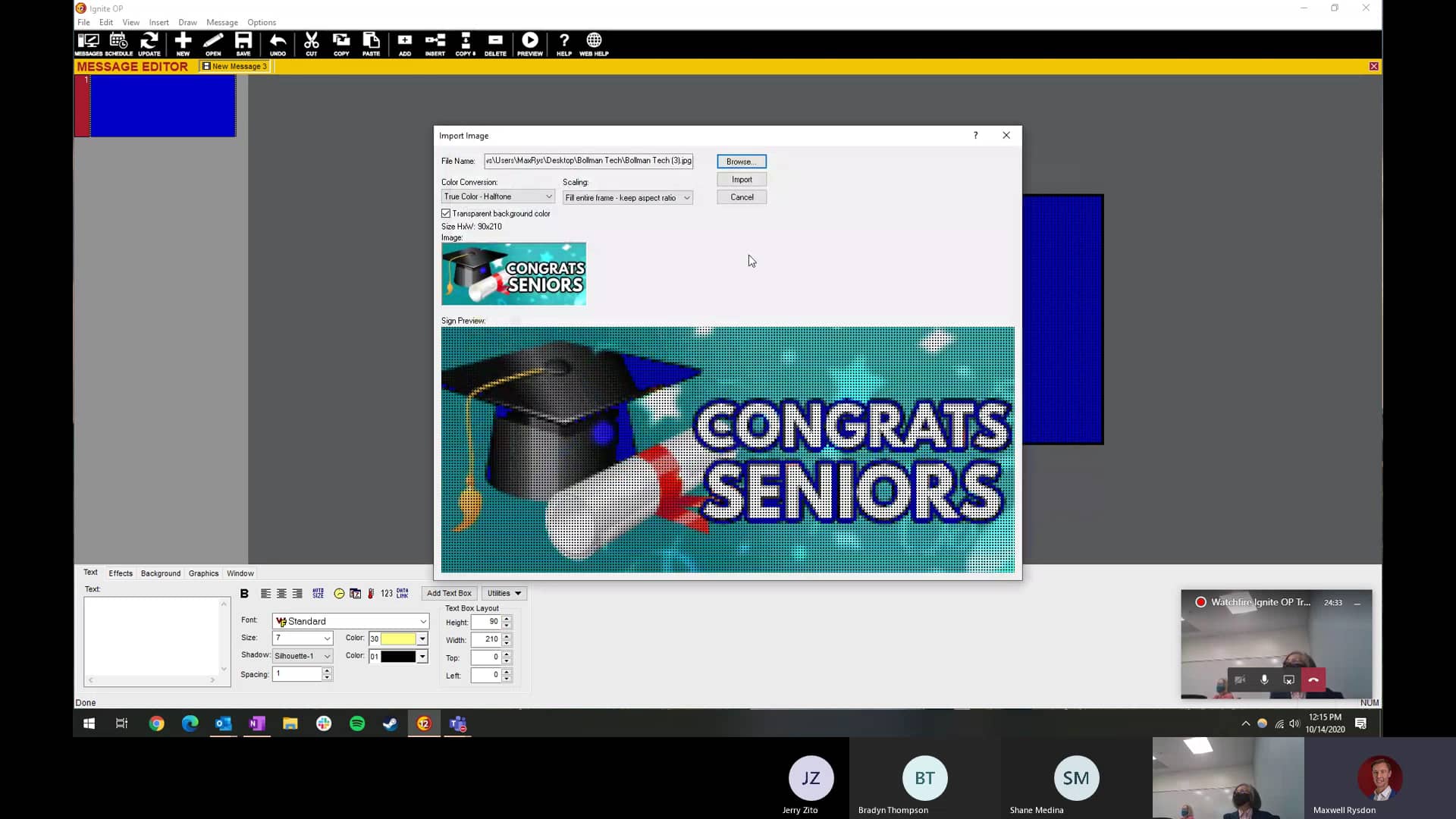Click the Auto Size text icon

[318, 594]
